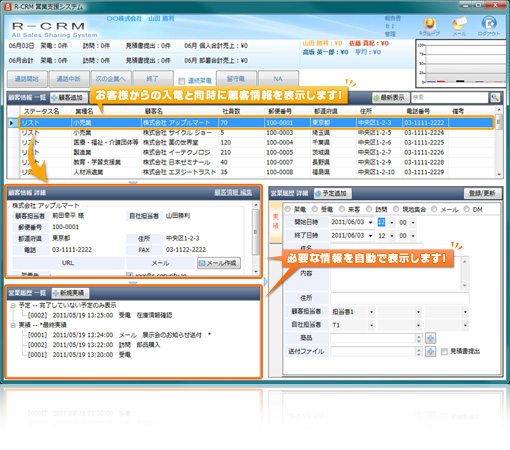
Task: Select the DM radio button
Action: (467, 209)
